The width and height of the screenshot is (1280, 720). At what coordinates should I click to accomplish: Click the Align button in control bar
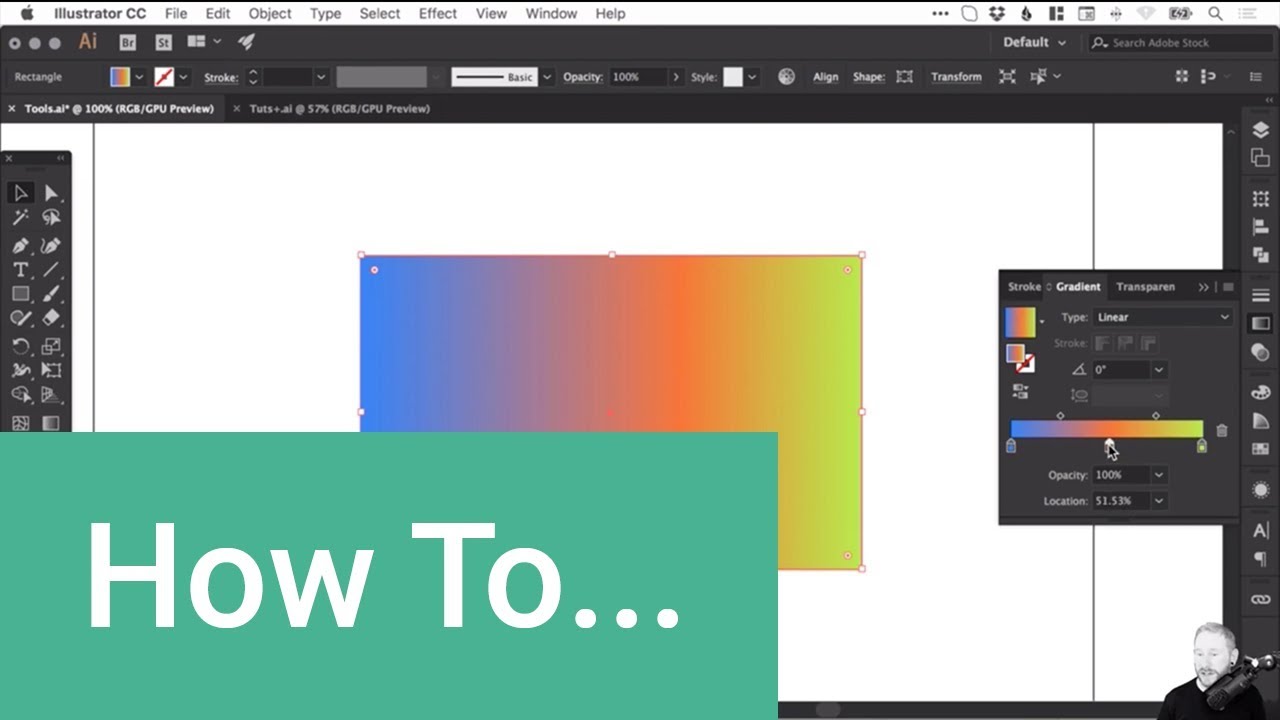[x=825, y=77]
